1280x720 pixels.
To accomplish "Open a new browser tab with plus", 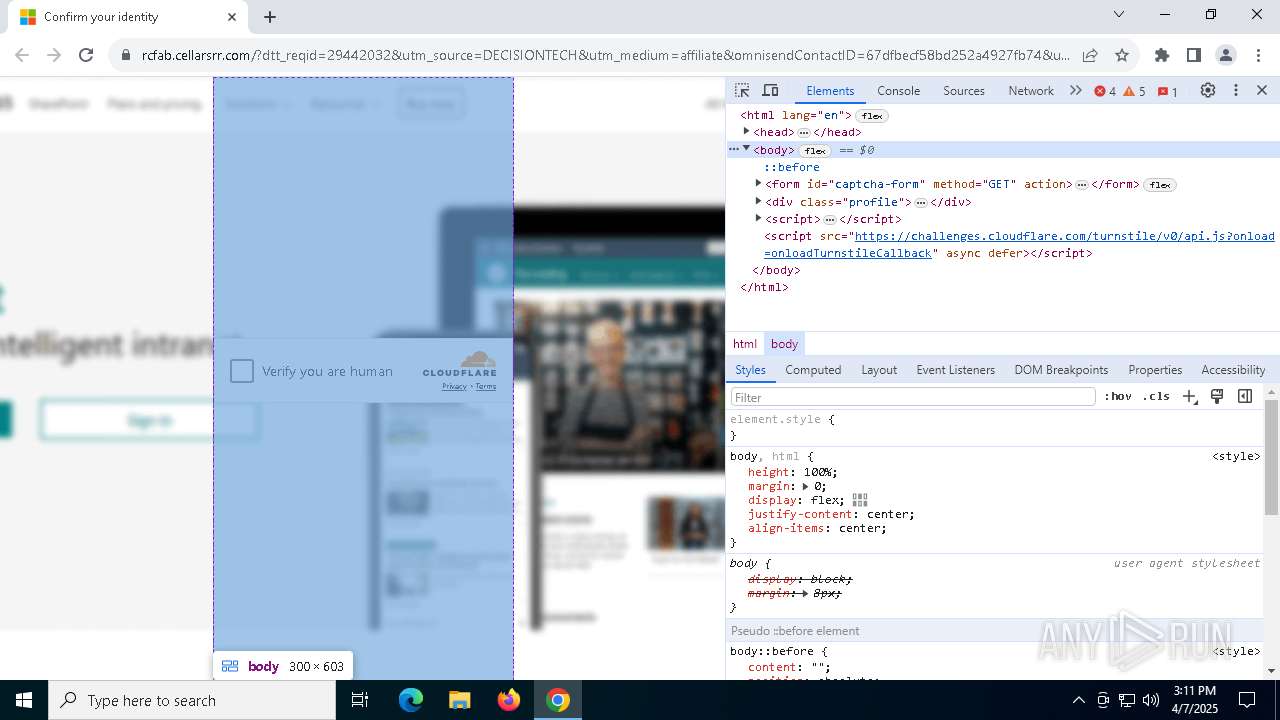I will [x=270, y=17].
